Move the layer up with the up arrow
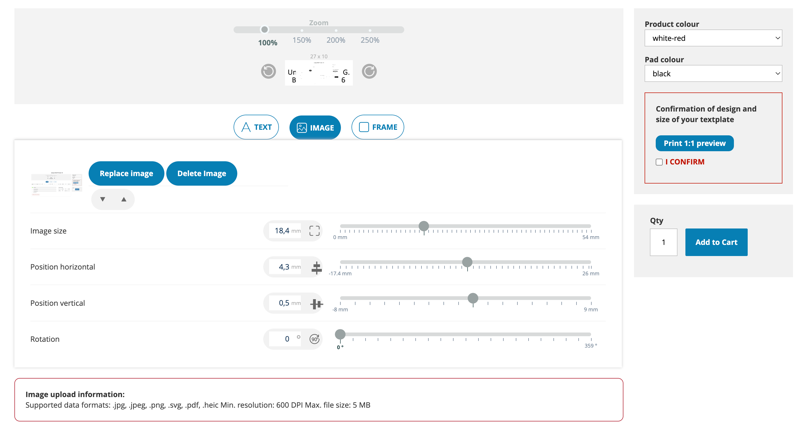Image resolution: width=800 pixels, height=430 pixels. [124, 200]
